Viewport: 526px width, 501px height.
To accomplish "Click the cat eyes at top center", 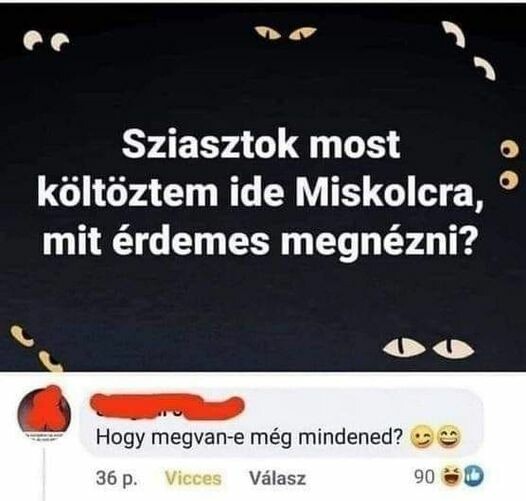I will pyautogui.click(x=285, y=33).
